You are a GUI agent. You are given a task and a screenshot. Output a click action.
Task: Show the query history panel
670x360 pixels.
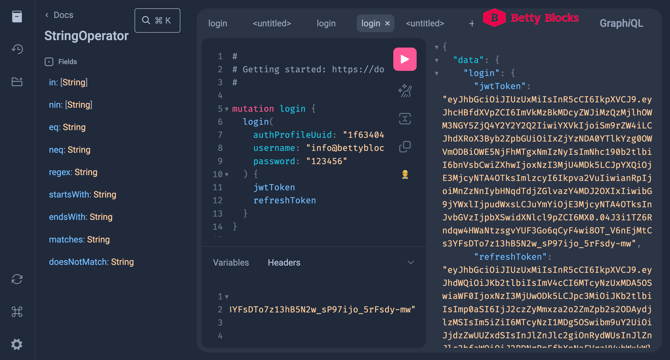click(x=17, y=49)
